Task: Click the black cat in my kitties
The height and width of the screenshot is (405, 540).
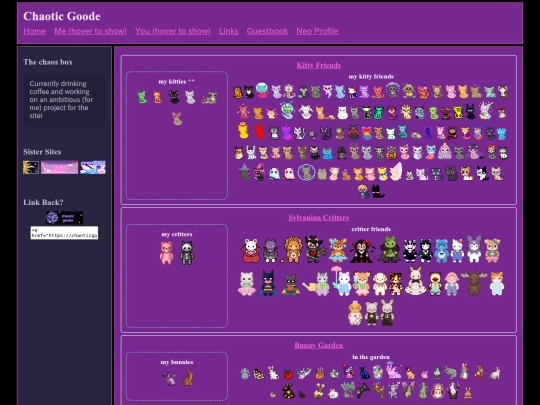Action: 174,97
